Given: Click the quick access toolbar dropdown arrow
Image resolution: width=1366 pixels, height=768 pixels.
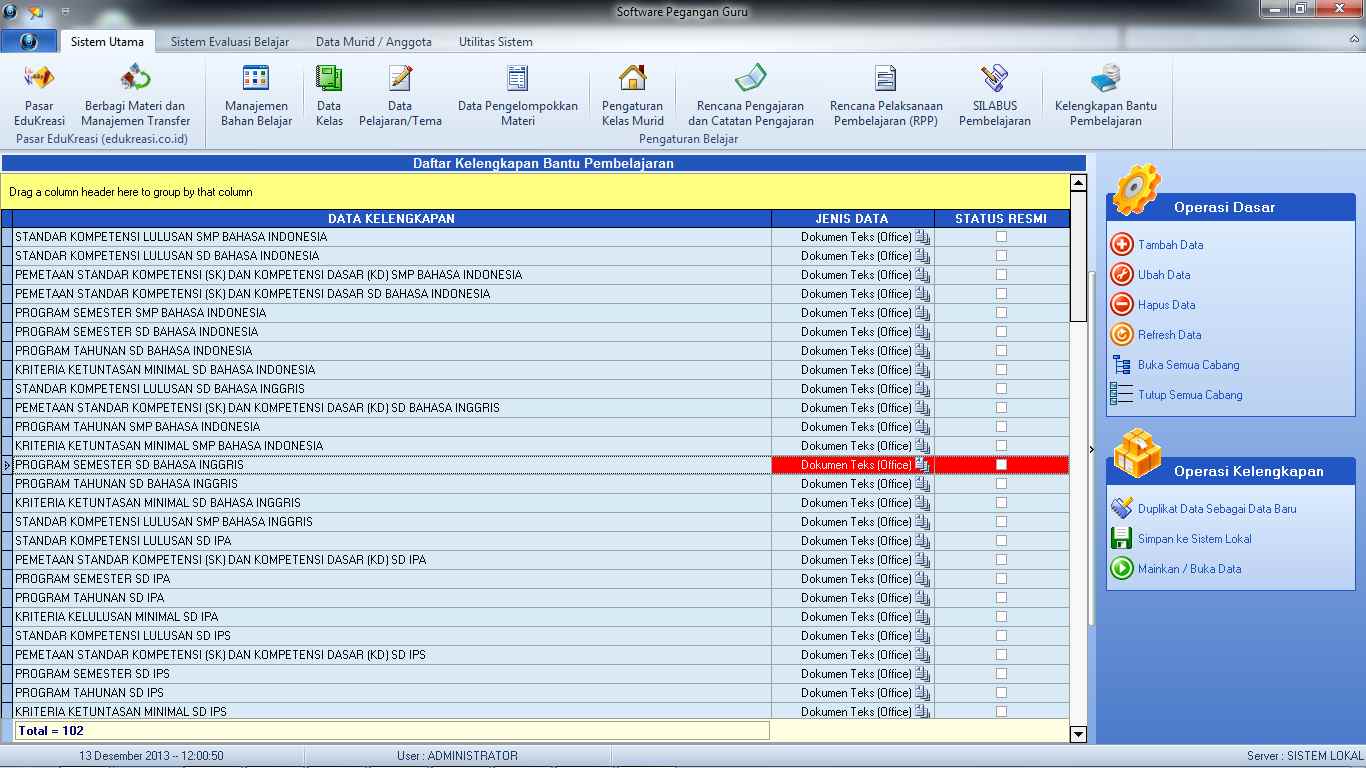Looking at the screenshot, I should pos(65,12).
